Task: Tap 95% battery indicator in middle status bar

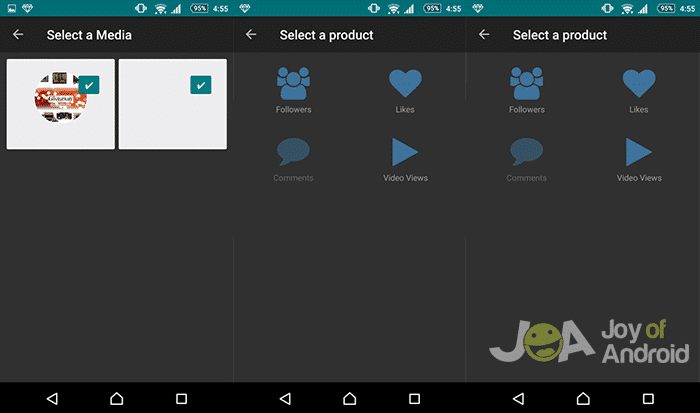Action: click(x=432, y=8)
